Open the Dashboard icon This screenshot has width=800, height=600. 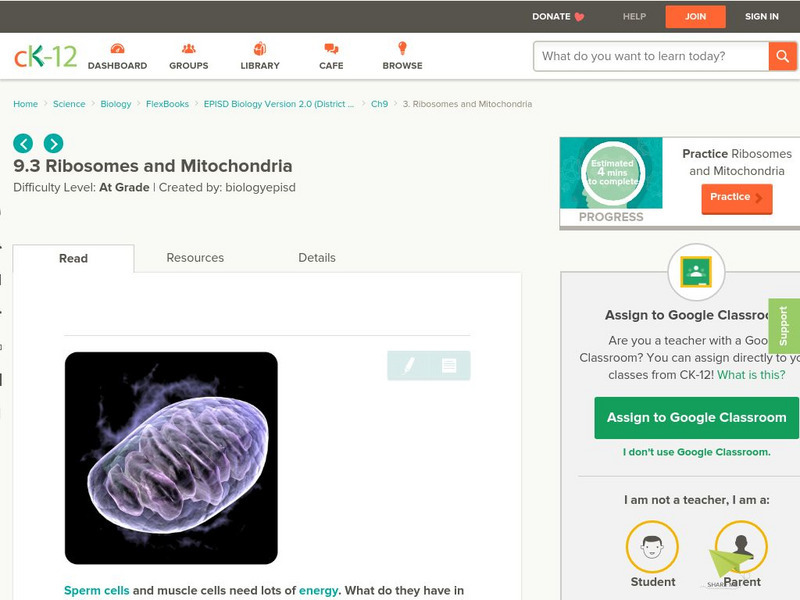pos(117,50)
